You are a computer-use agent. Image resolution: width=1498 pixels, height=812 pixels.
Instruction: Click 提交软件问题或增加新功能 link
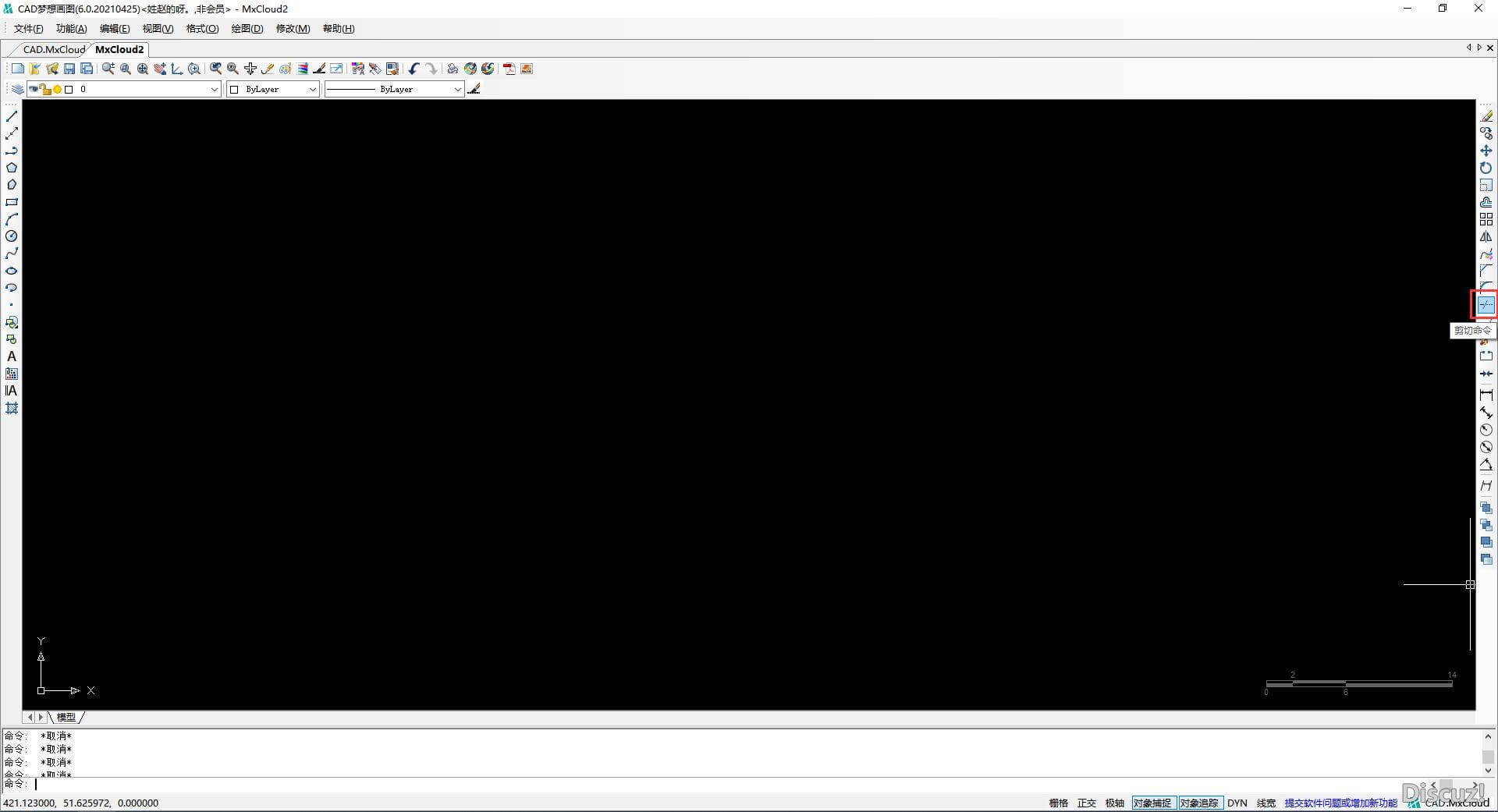(1340, 803)
